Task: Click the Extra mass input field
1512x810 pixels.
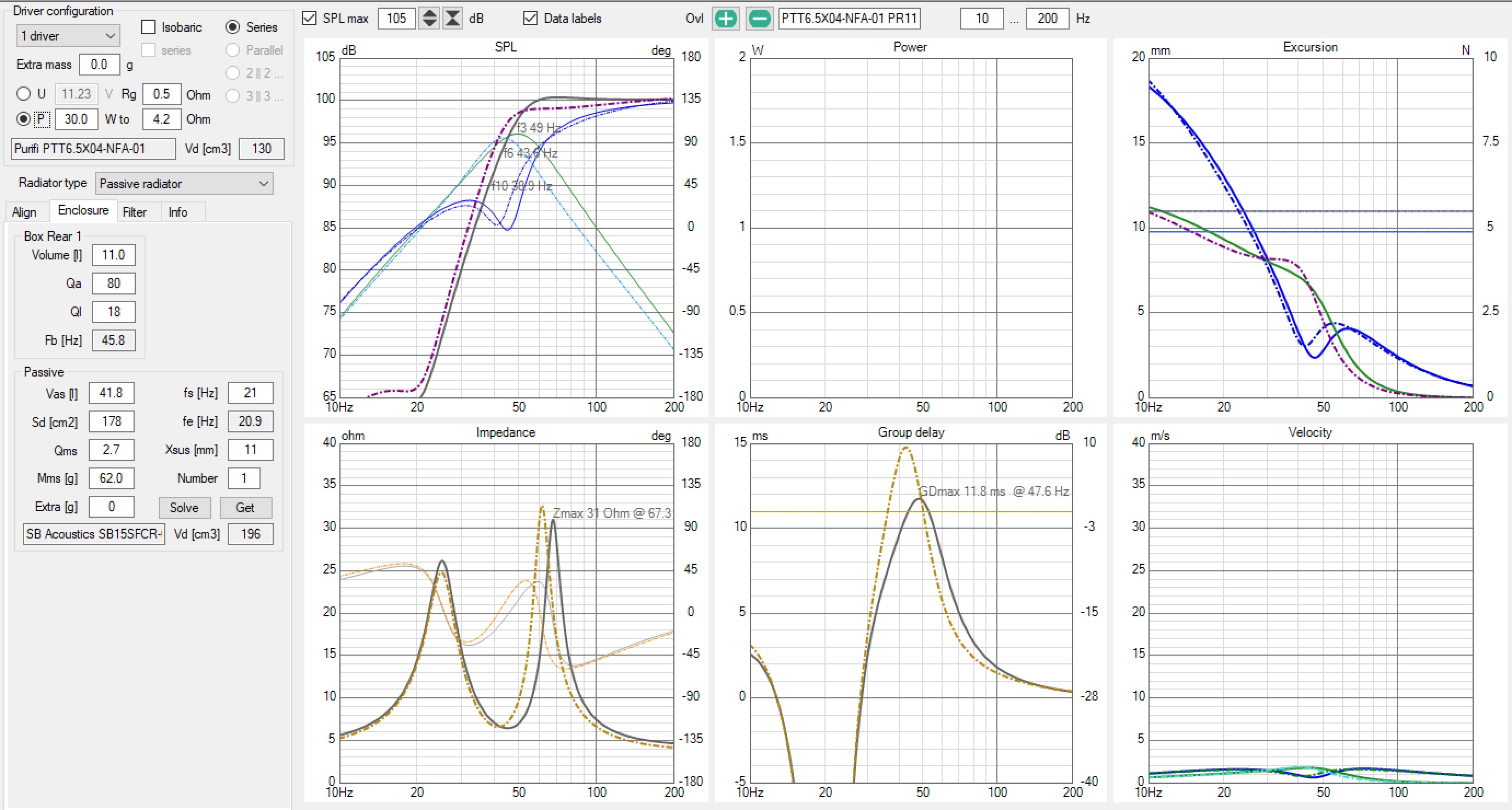Action: tap(99, 65)
